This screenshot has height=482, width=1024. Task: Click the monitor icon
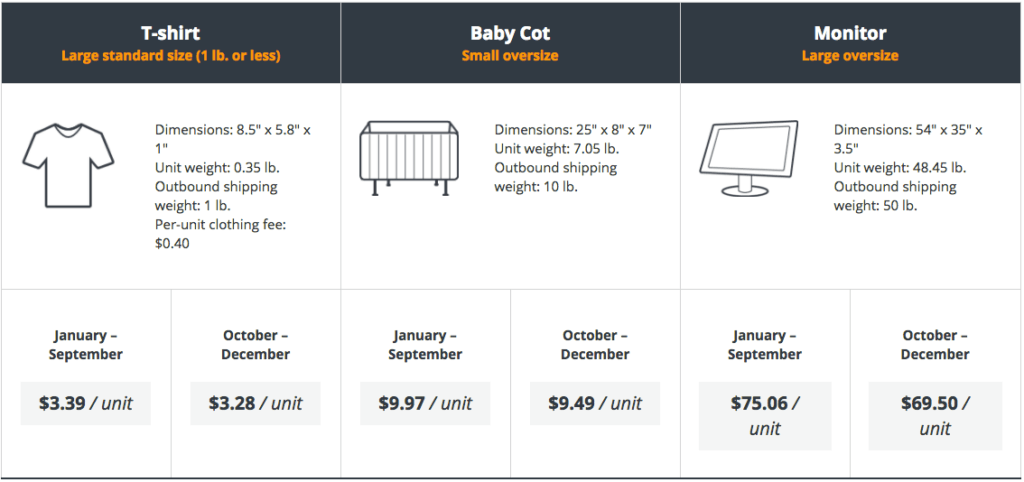pyautogui.click(x=748, y=158)
